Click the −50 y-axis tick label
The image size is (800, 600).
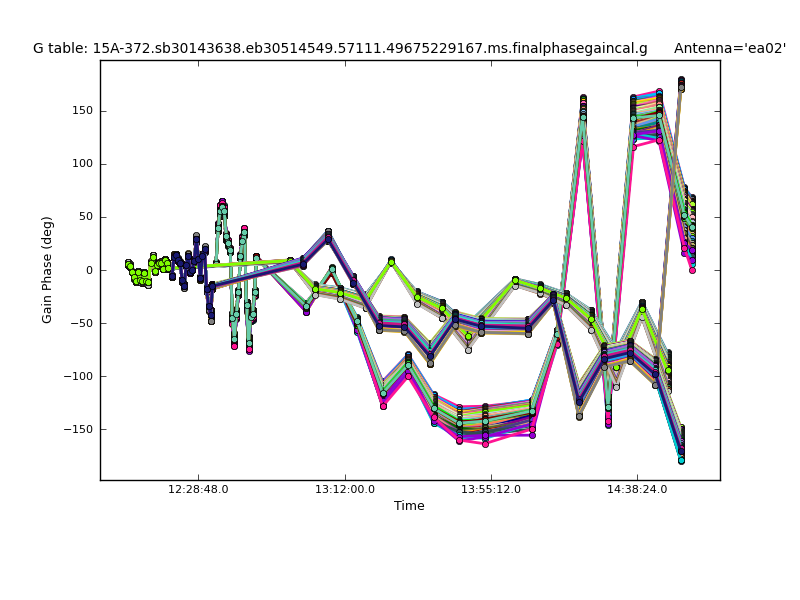(81, 323)
